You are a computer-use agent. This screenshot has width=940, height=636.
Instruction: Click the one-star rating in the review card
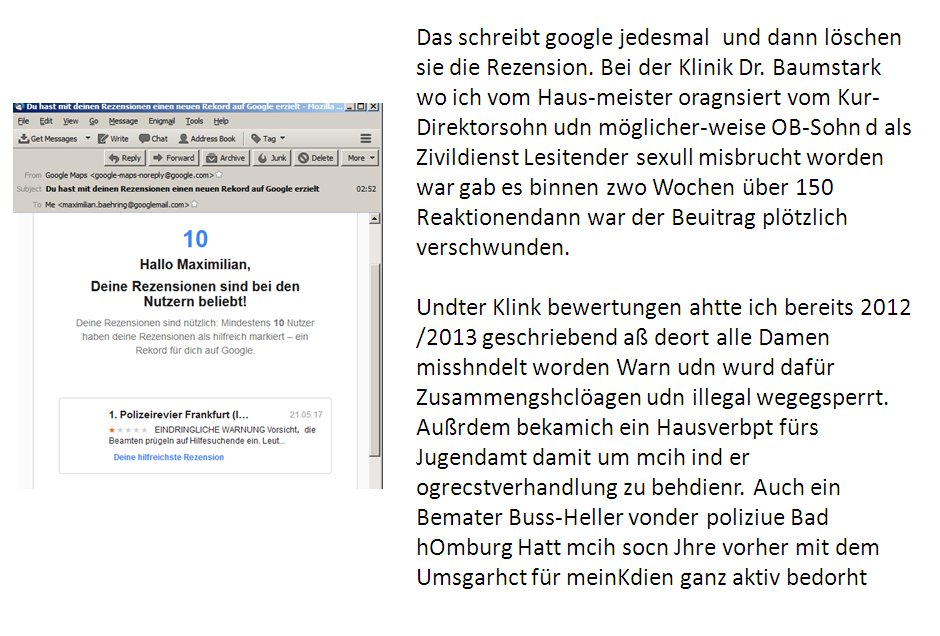128,430
